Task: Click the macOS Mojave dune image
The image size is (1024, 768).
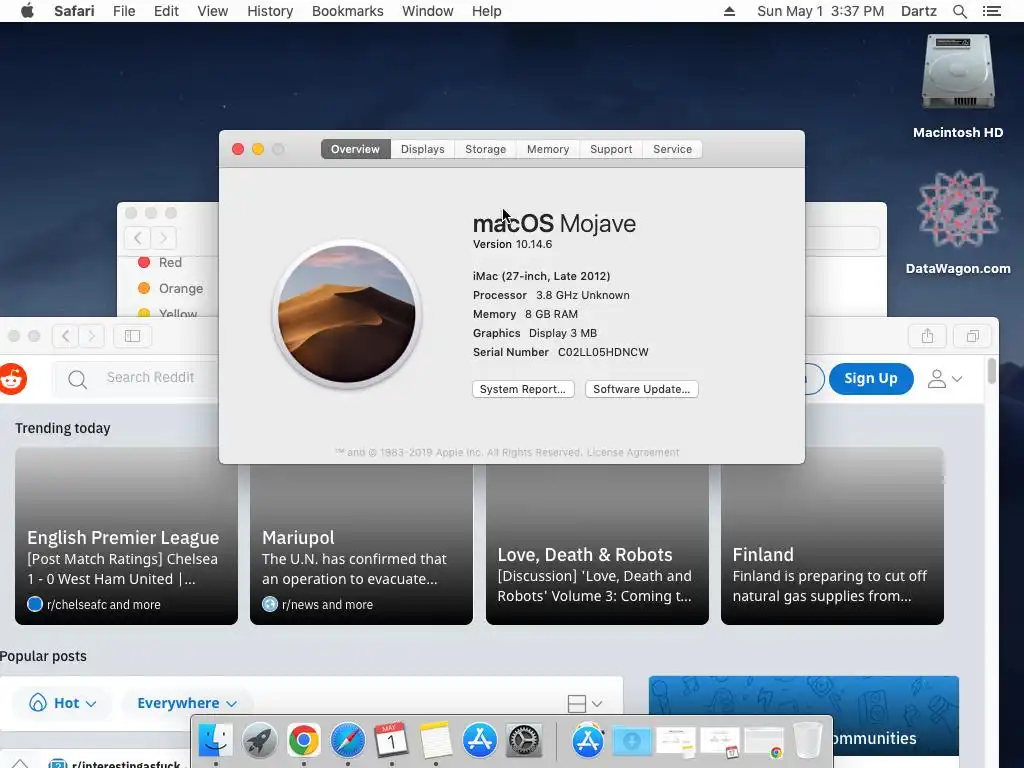Action: tap(346, 315)
